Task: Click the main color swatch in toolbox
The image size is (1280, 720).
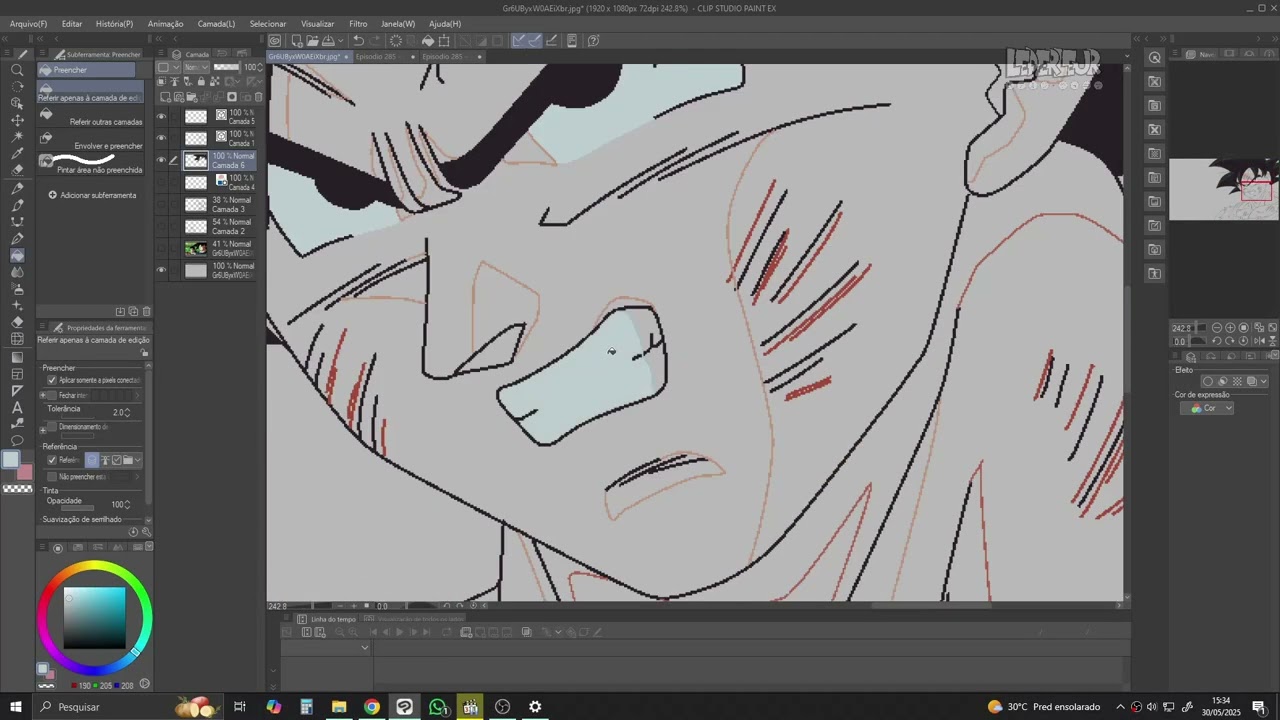Action: coord(10,459)
